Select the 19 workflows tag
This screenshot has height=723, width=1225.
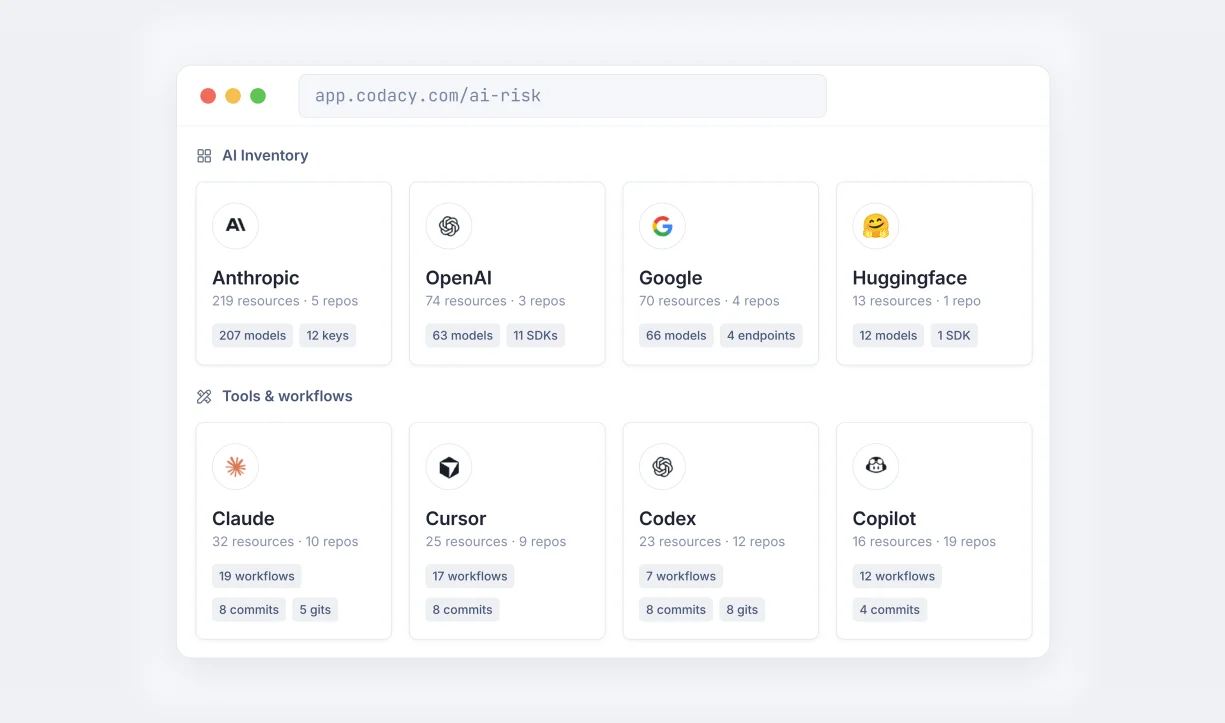(x=257, y=576)
